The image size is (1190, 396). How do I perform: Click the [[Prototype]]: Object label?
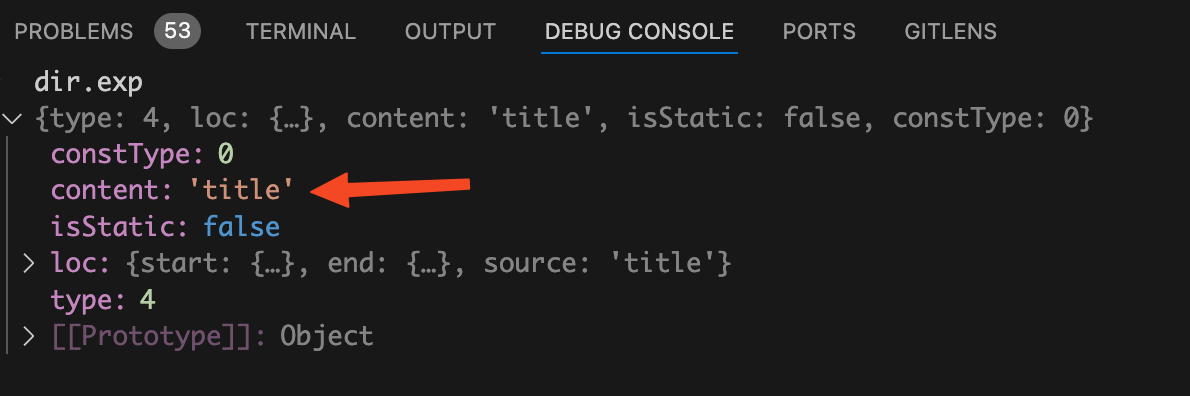212,336
